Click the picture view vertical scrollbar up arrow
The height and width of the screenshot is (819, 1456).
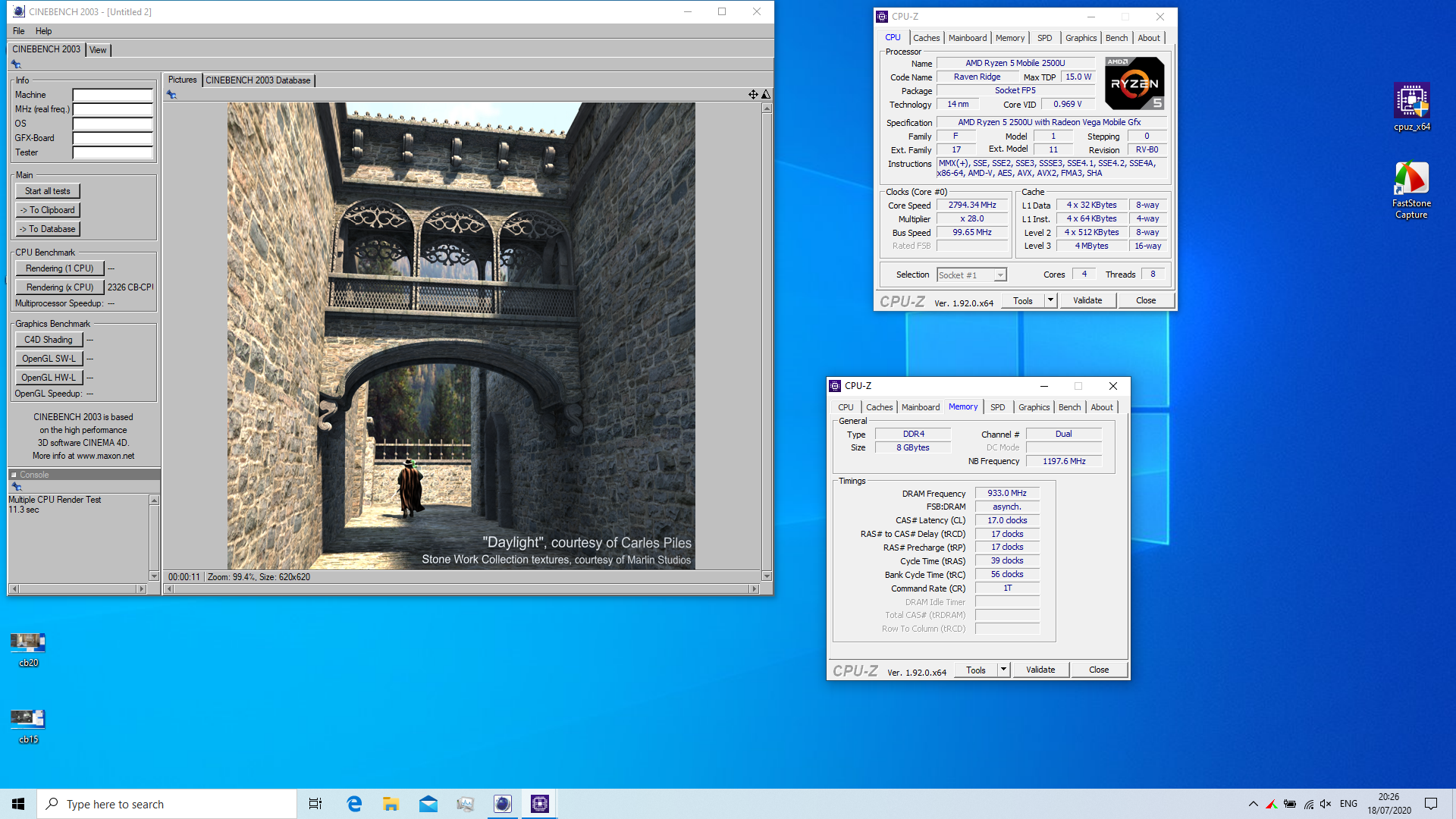767,108
